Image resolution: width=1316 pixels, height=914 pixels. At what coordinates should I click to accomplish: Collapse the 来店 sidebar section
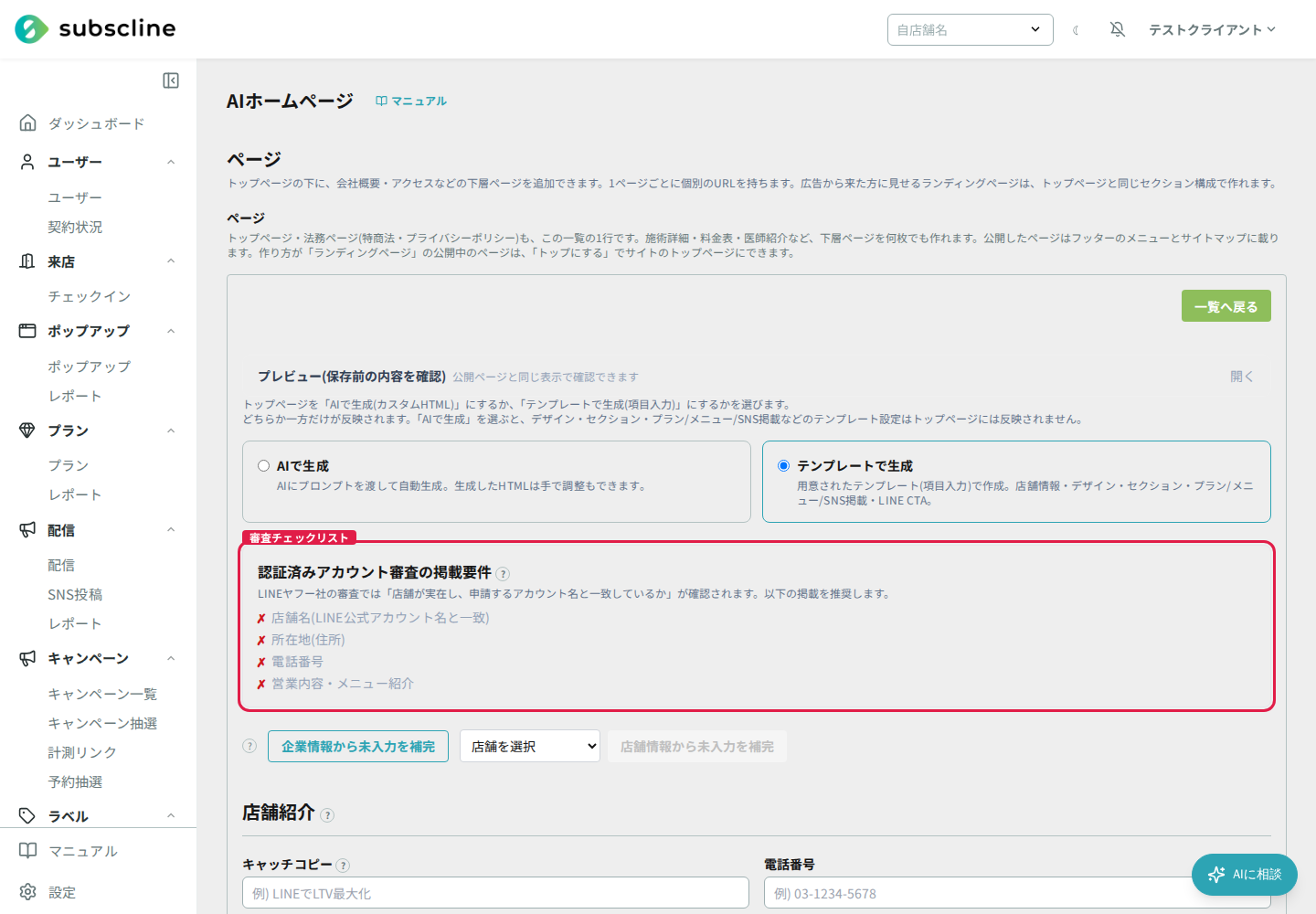coord(171,261)
